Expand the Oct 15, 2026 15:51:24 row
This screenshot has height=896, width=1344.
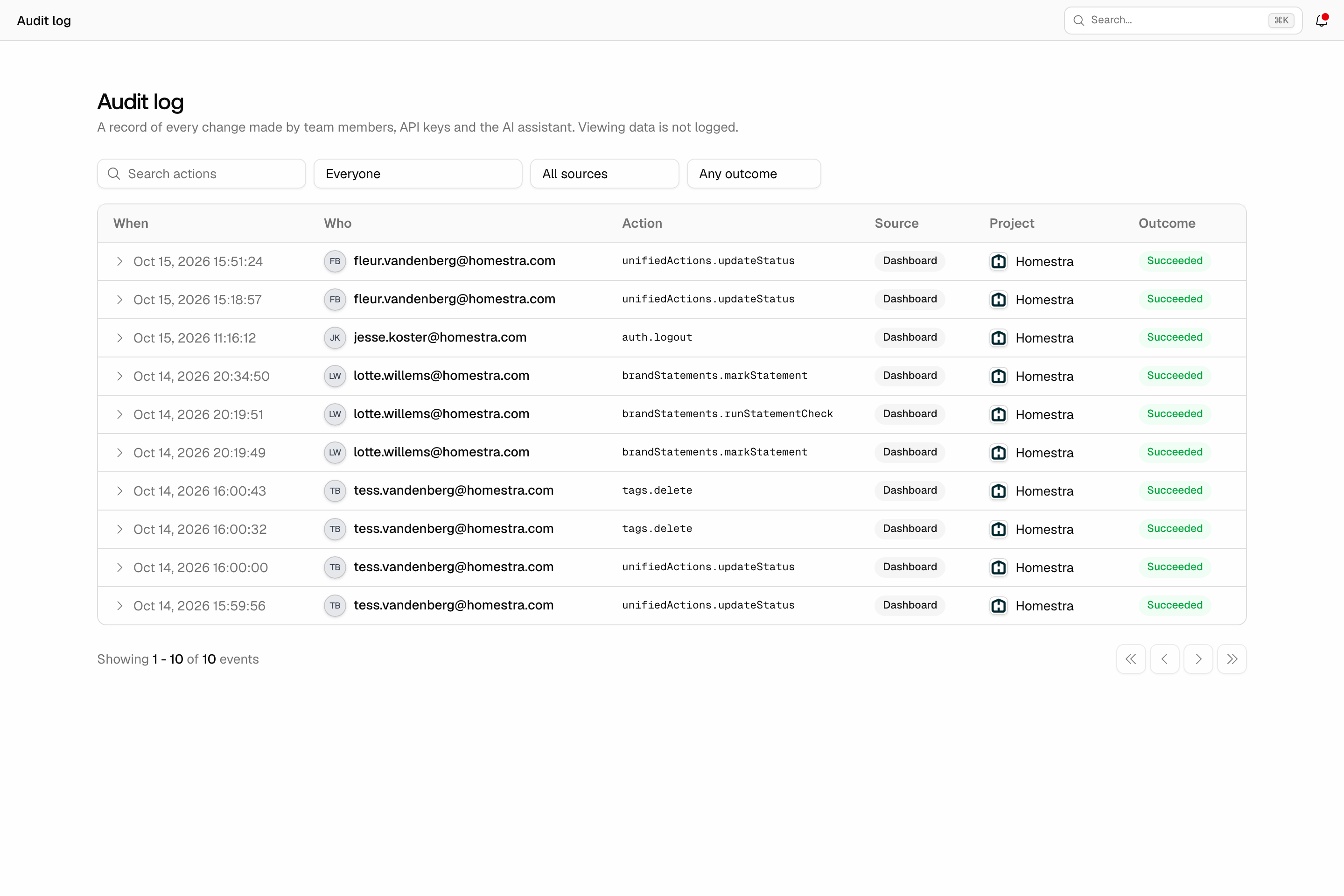click(x=119, y=261)
